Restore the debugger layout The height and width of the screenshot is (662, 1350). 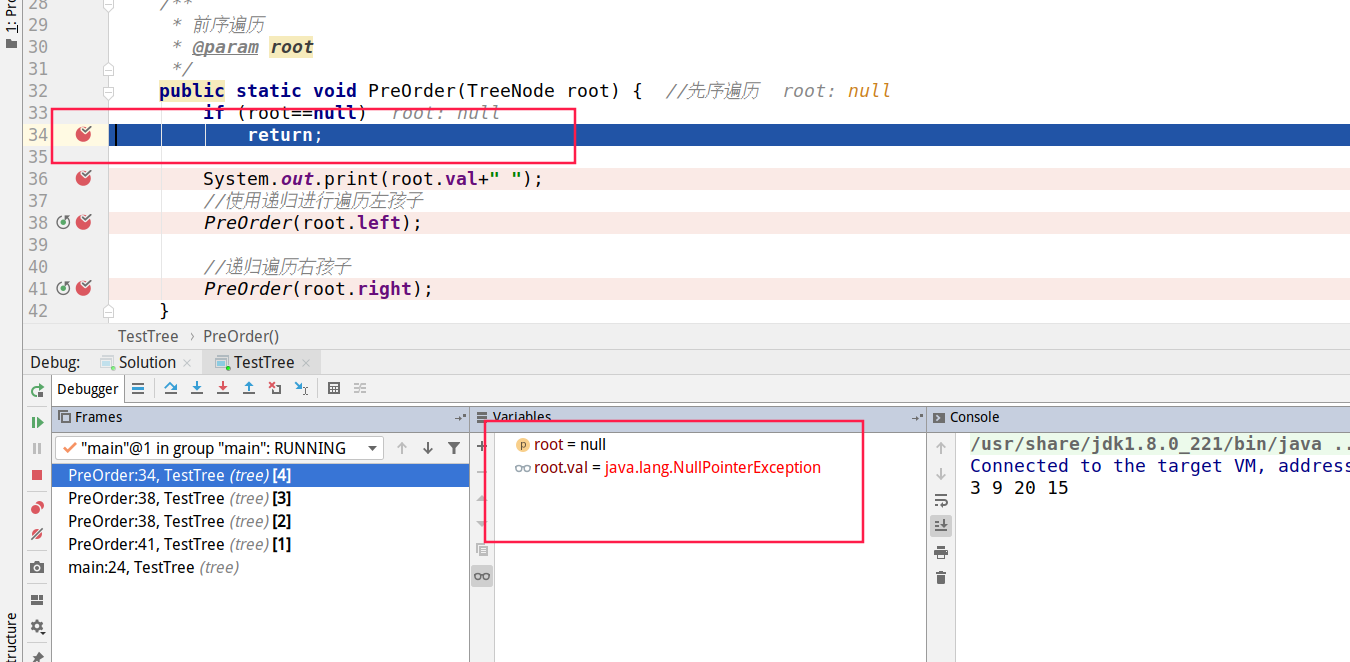[37, 600]
